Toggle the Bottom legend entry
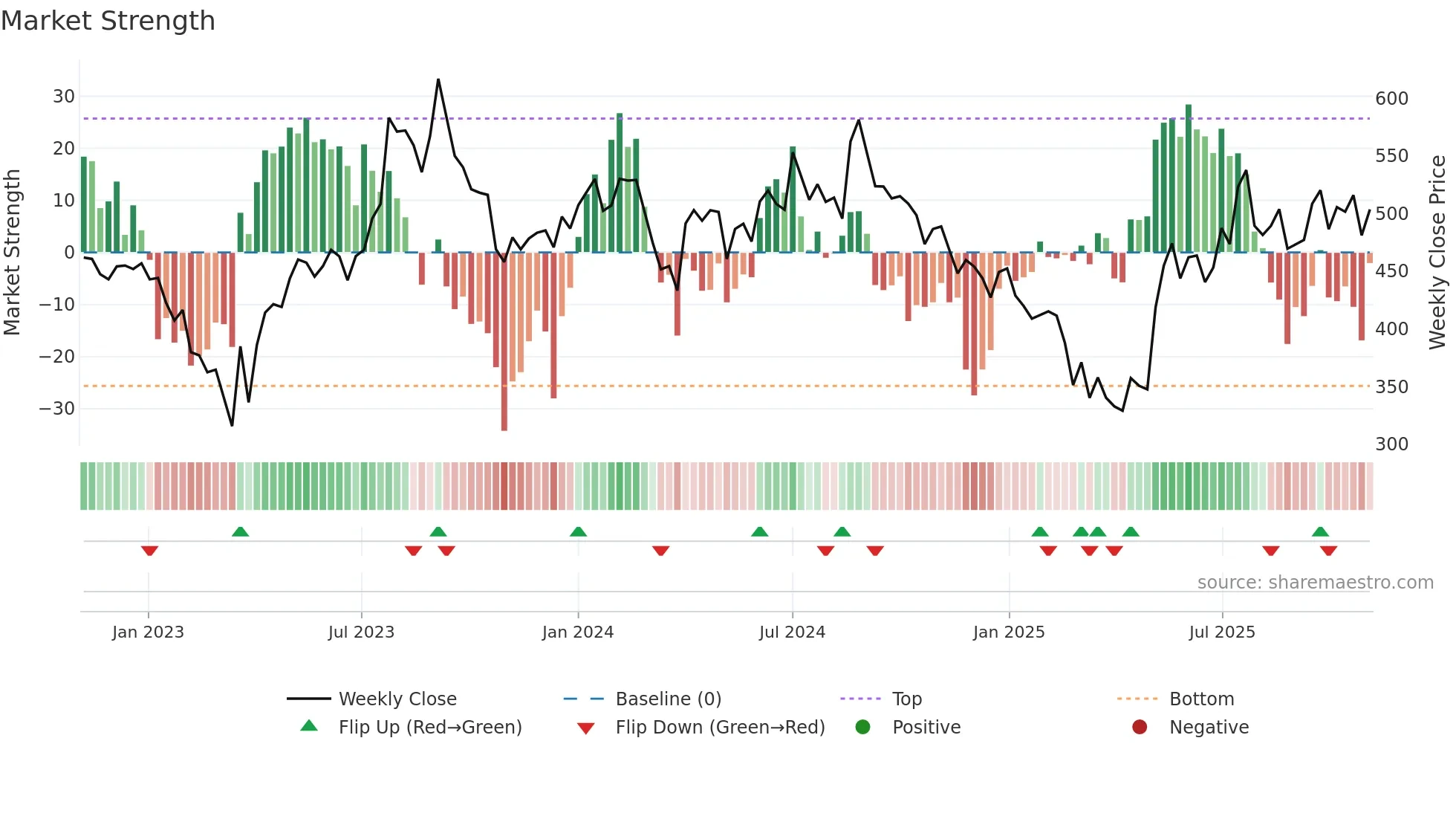Viewport: 1456px width, 819px height. pyautogui.click(x=1201, y=699)
